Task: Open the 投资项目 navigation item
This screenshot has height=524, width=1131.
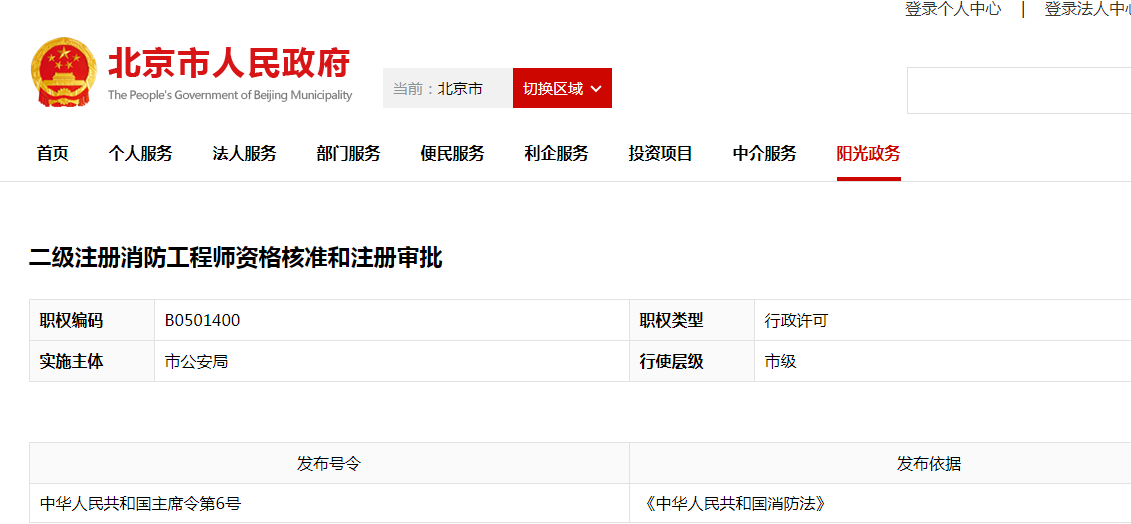Action: (x=661, y=154)
